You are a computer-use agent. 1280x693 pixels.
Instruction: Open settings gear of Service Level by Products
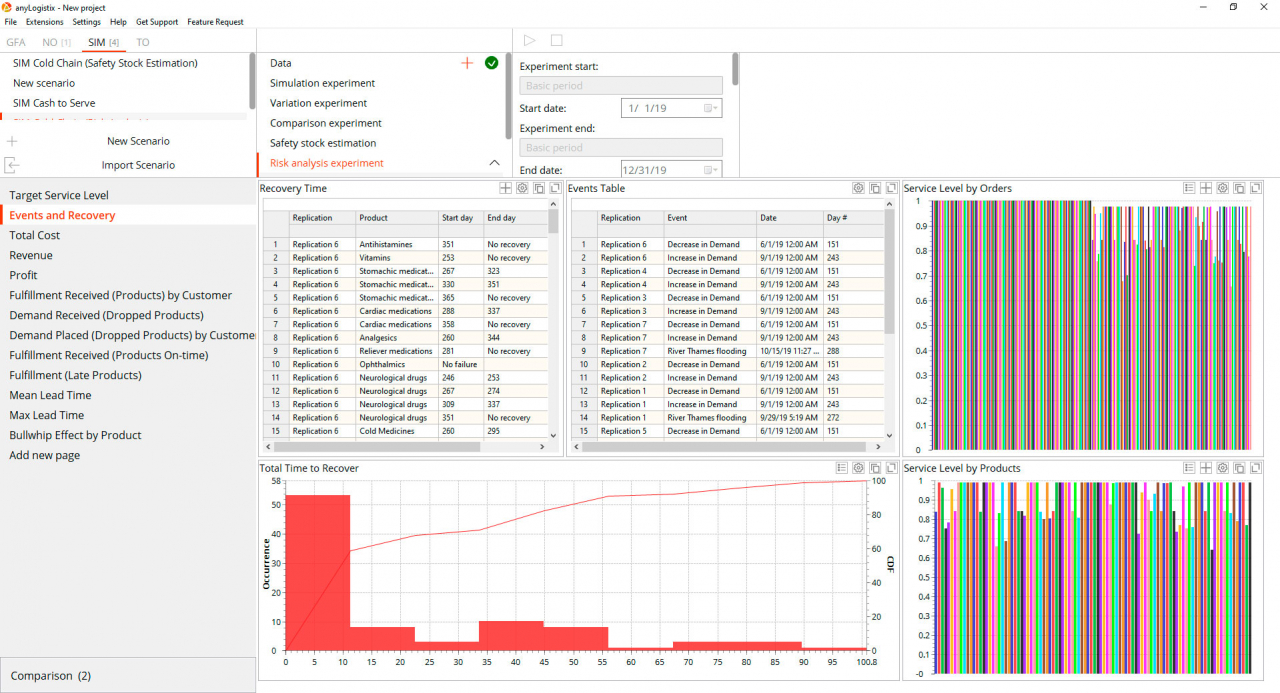pos(1222,468)
